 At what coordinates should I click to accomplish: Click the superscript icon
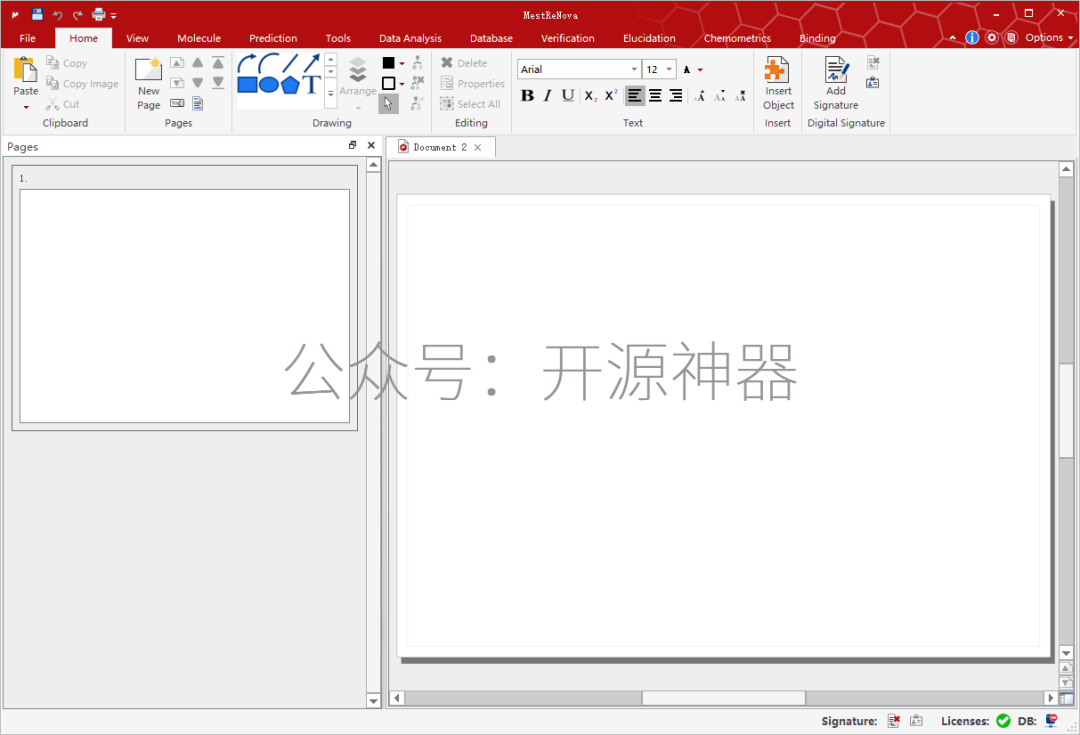(x=610, y=96)
